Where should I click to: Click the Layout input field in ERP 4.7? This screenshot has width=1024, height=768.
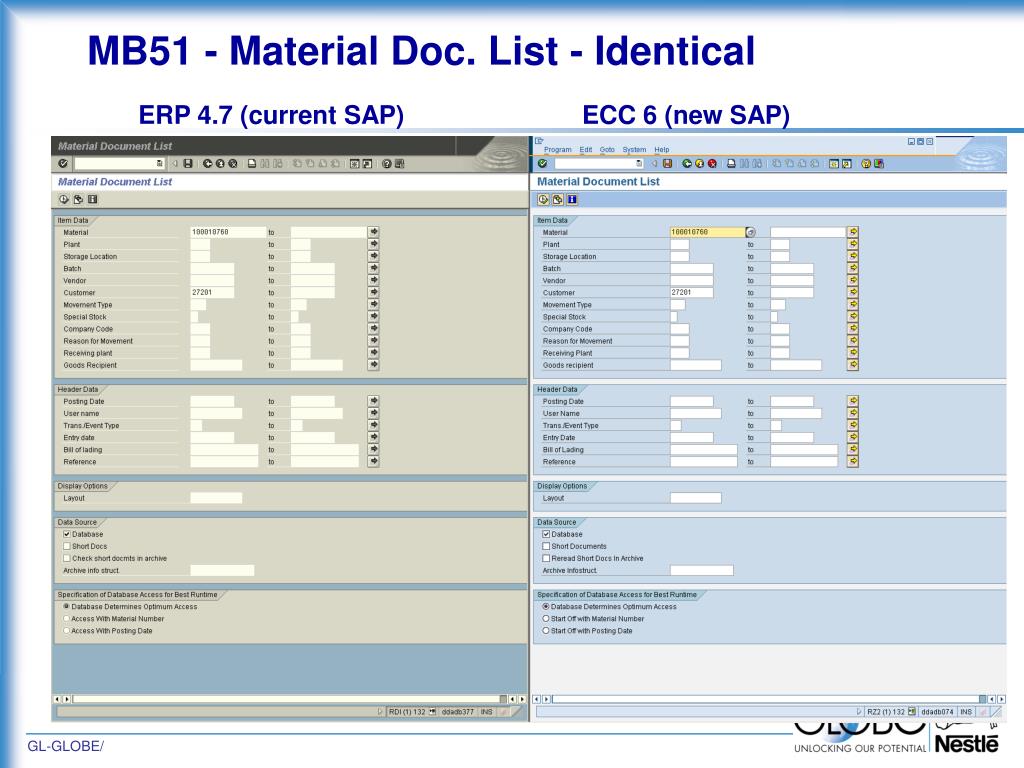216,498
